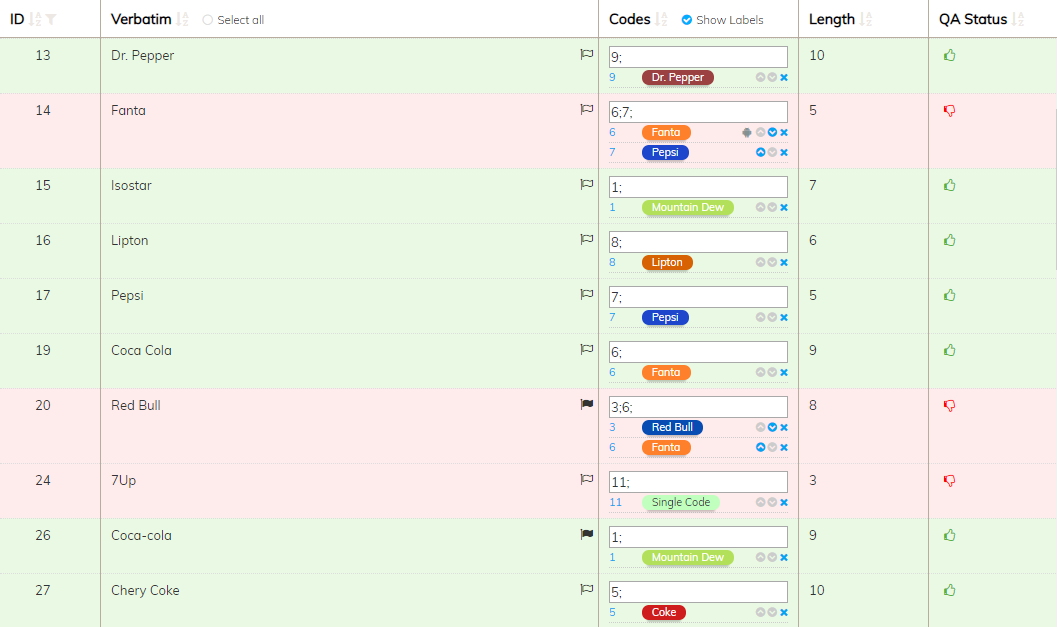1057x627 pixels.
Task: Click the thumbs-up QA status for Isostar
Action: coord(950,185)
